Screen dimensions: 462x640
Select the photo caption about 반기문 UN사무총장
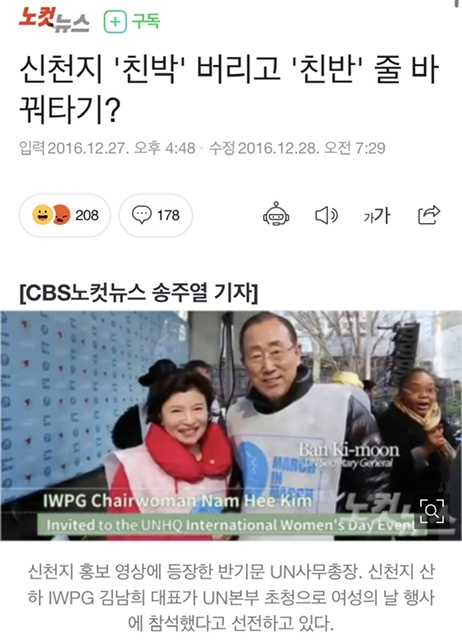click(x=231, y=597)
